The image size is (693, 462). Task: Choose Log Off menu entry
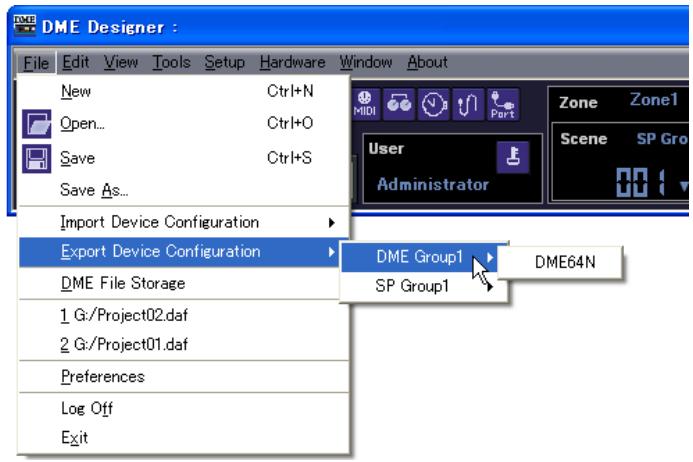coord(183,408)
